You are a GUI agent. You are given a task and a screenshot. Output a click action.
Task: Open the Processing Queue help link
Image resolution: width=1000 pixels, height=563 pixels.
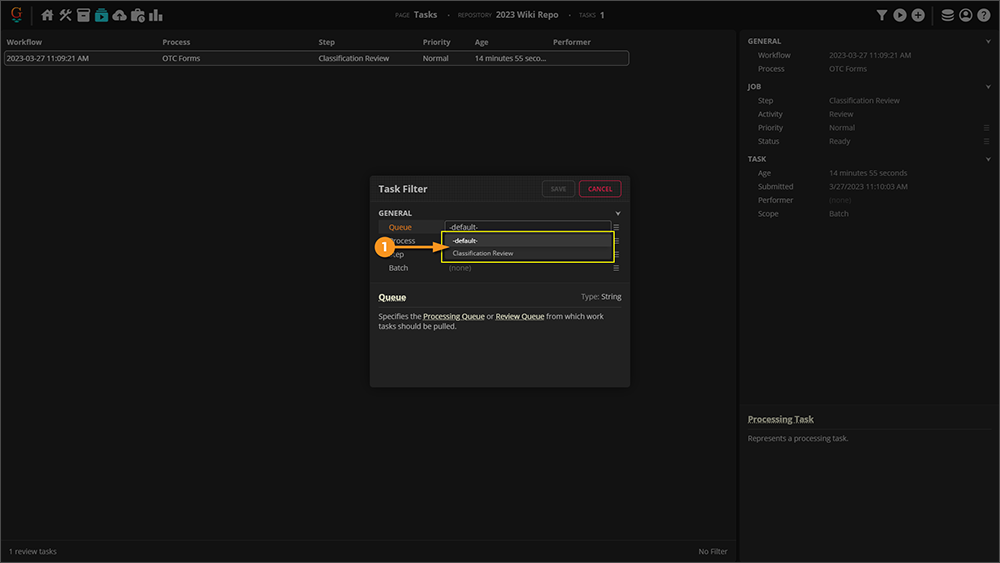click(x=455, y=317)
